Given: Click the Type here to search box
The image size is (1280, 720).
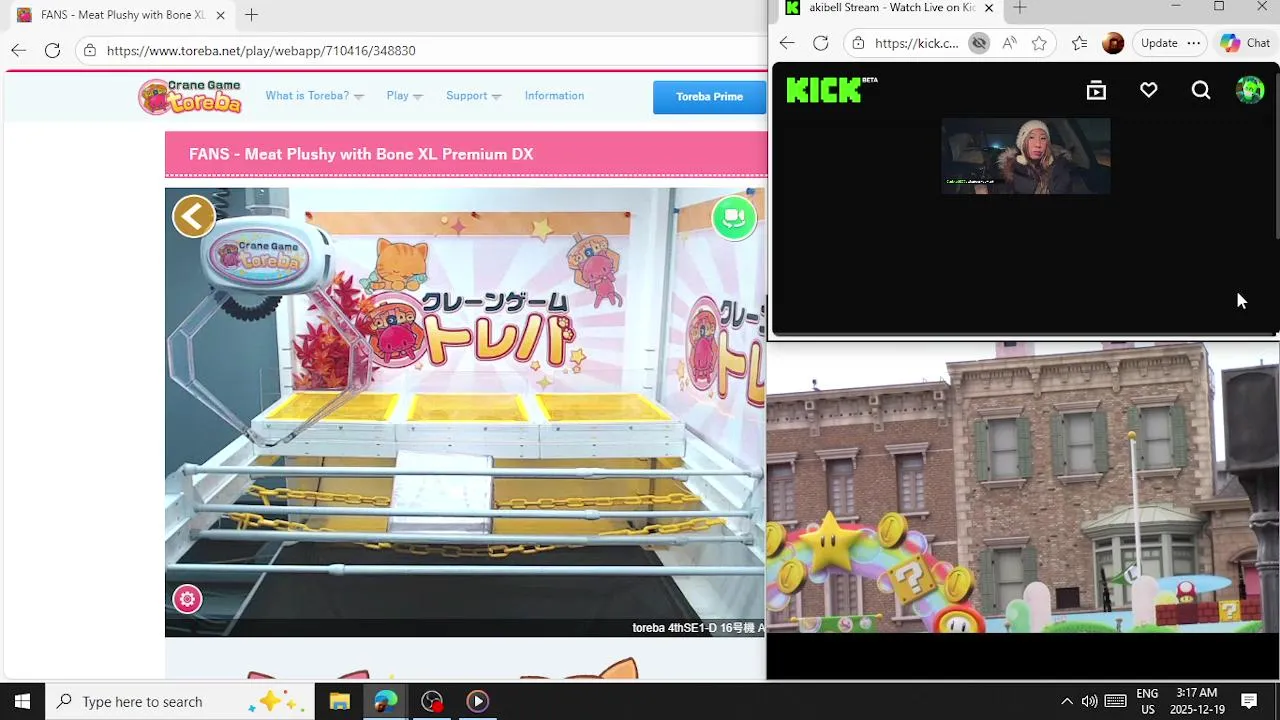Looking at the screenshot, I should [180, 701].
